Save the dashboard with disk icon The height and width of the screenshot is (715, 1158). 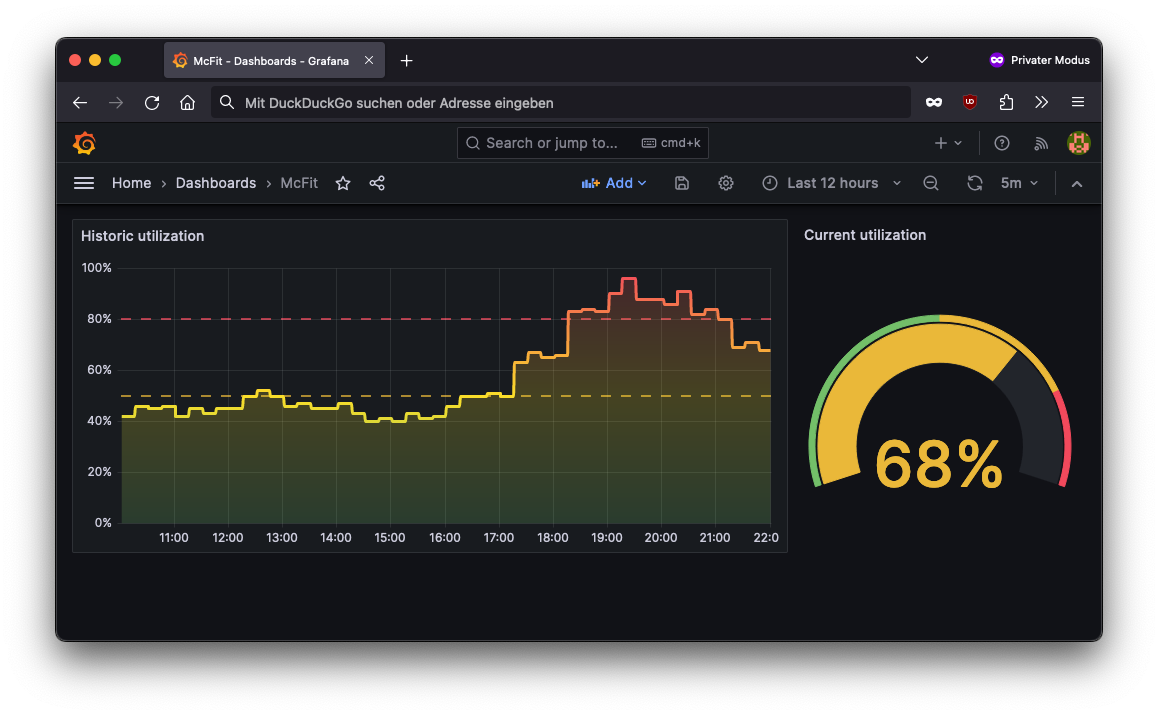coord(682,183)
